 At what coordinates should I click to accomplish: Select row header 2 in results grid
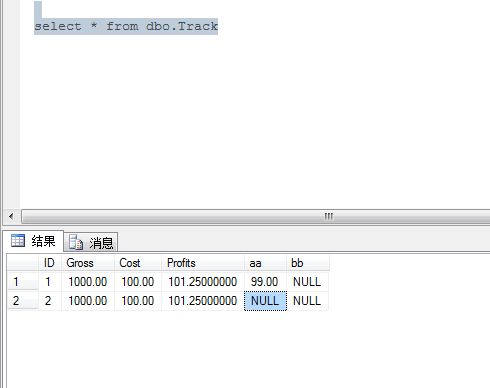23,301
